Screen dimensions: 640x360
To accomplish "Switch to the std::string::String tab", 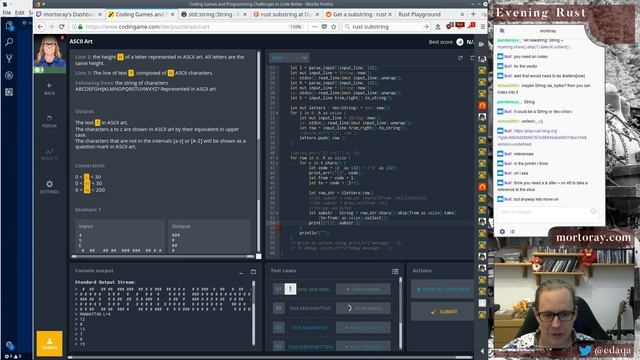I will pos(214,14).
